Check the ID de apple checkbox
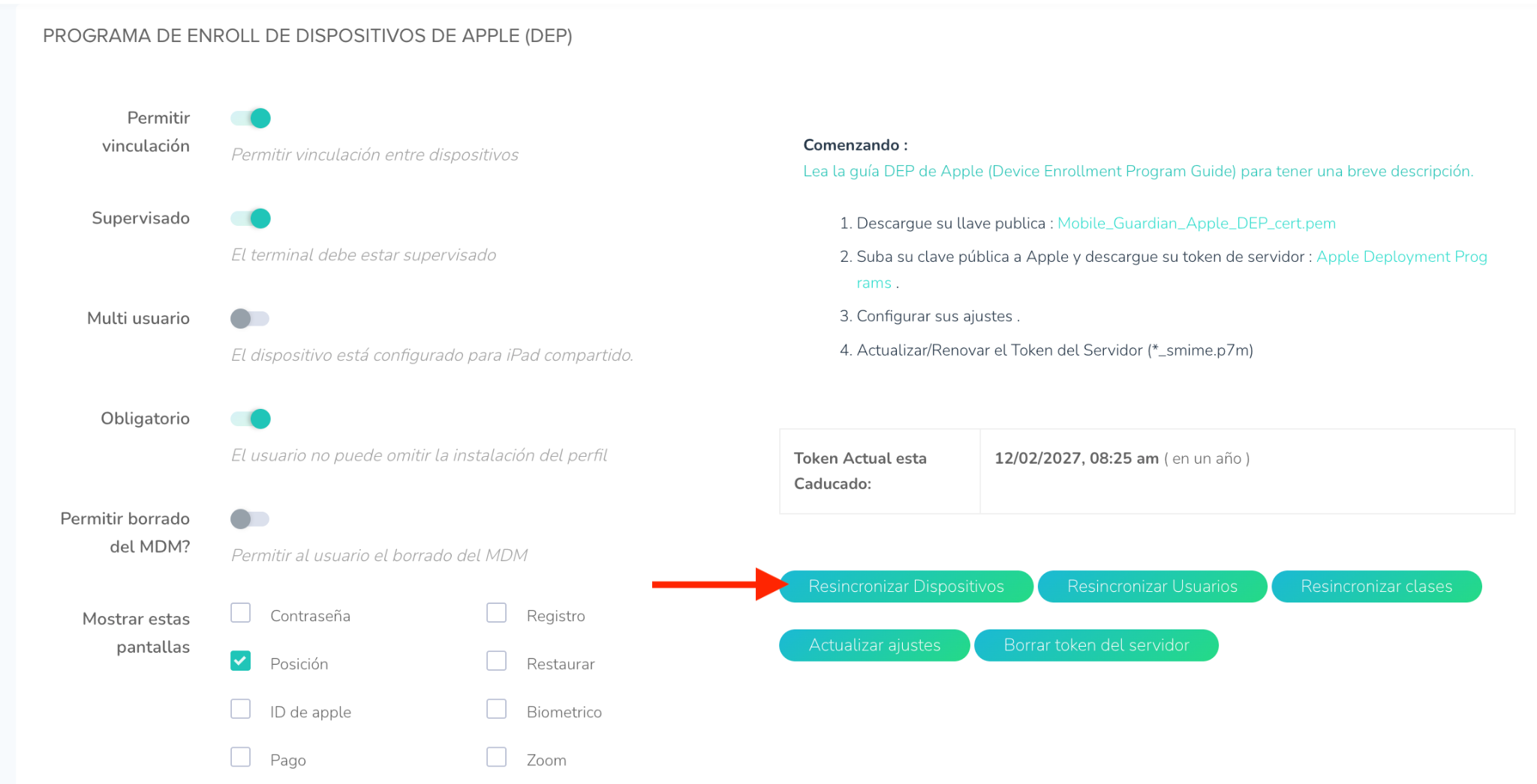This screenshot has height=784, width=1537. point(241,709)
